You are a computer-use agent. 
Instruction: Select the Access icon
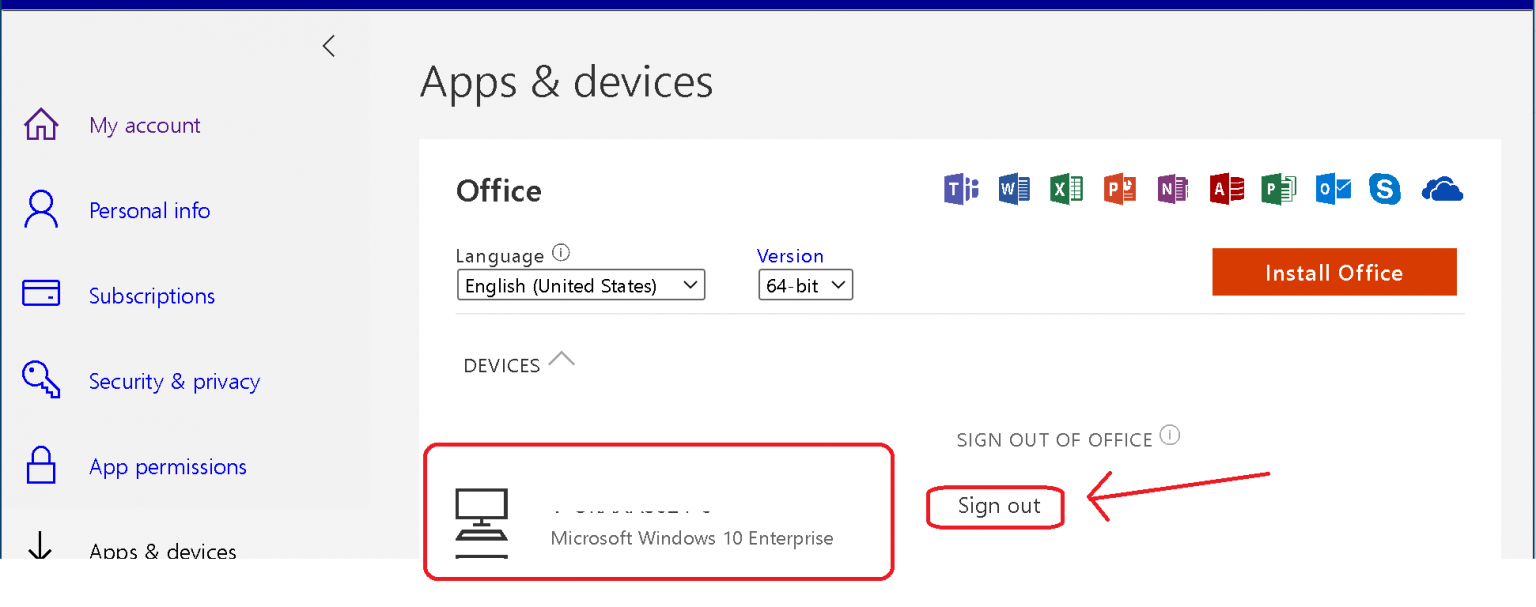[1226, 189]
